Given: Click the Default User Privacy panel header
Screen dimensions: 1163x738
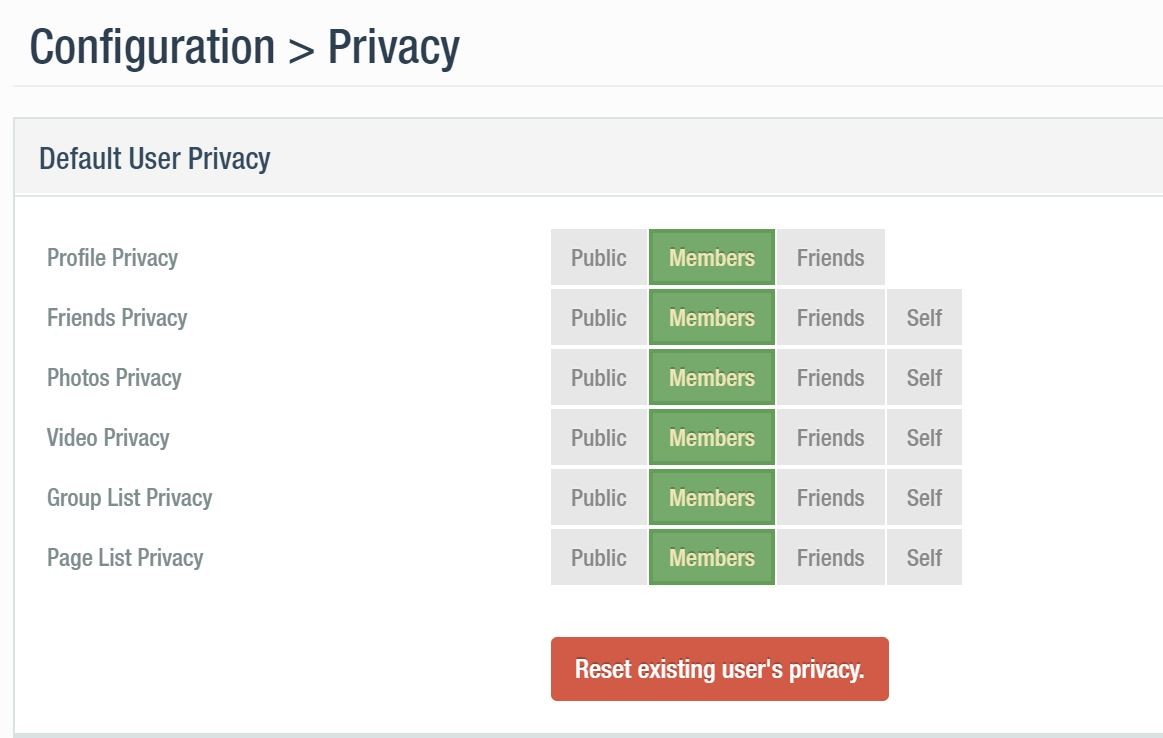Looking at the screenshot, I should pos(155,158).
